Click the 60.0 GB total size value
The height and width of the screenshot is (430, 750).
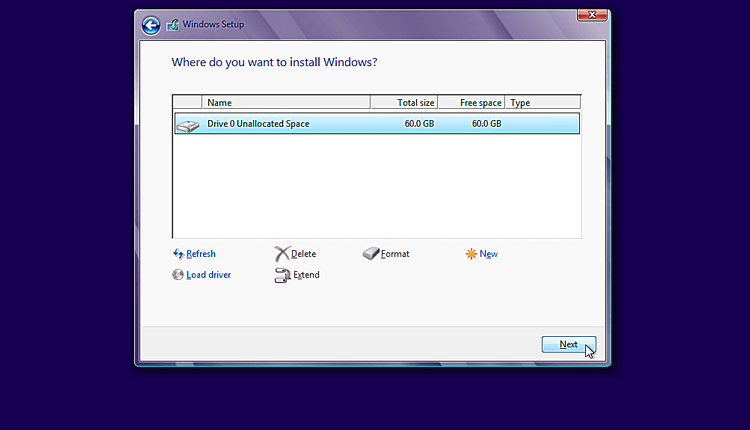point(419,123)
